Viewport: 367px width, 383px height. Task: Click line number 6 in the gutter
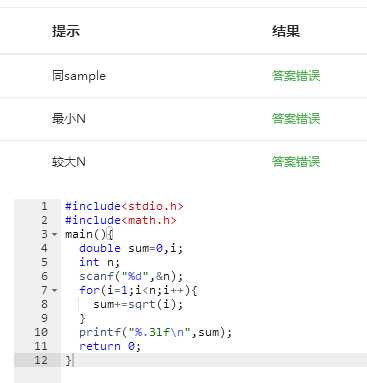(44, 276)
